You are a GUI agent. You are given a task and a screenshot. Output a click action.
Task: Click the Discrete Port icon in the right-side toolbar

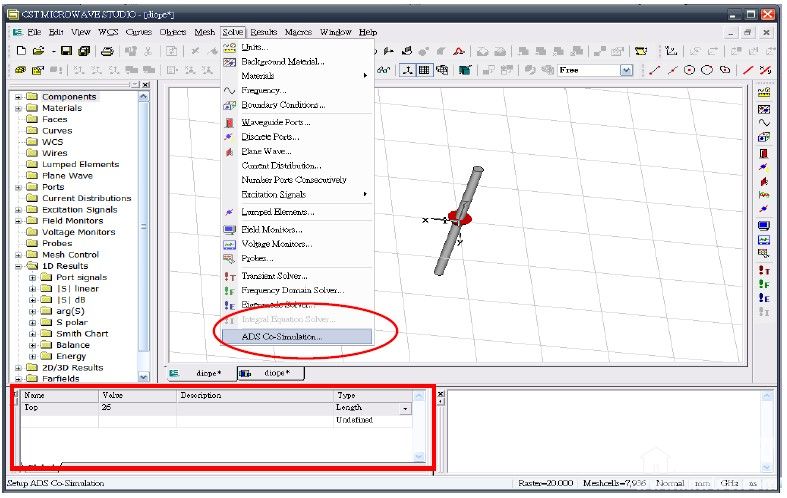tap(763, 167)
